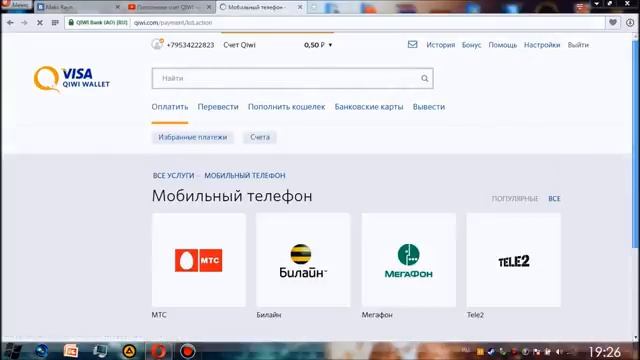Close the YouTube browser tab
640x360 pixels.
click(209, 7)
